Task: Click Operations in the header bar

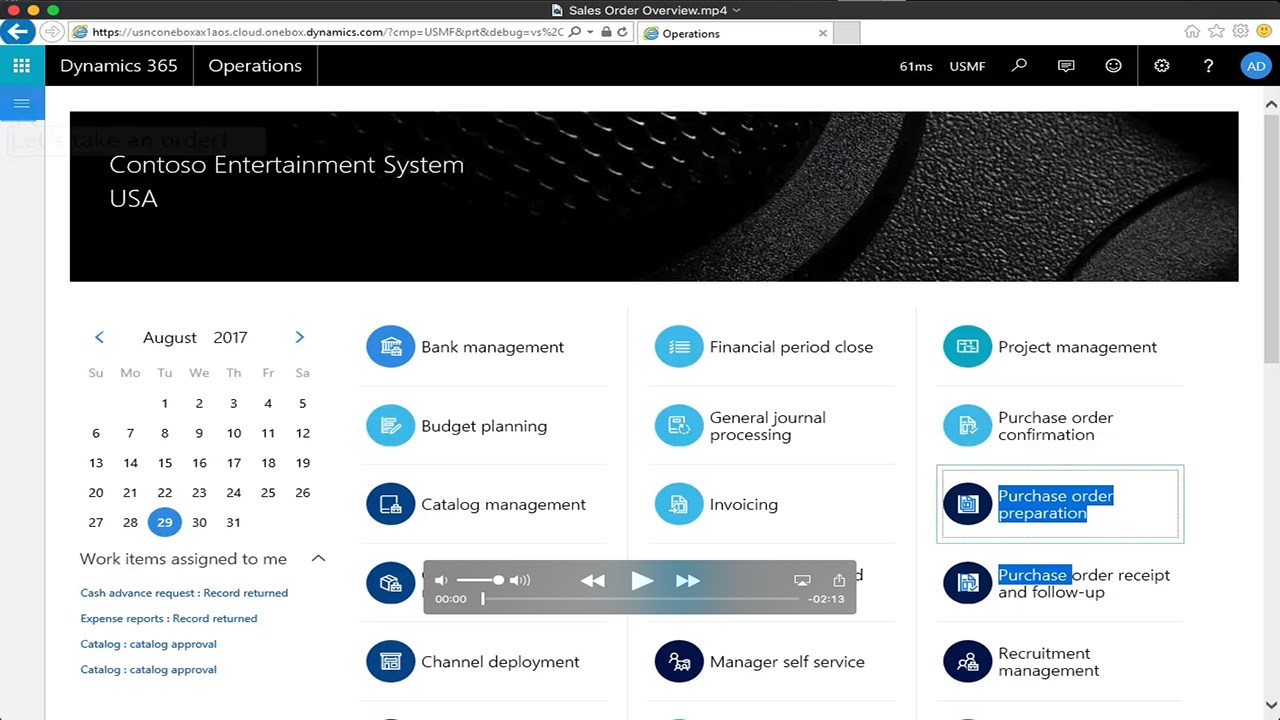Action: pos(255,66)
